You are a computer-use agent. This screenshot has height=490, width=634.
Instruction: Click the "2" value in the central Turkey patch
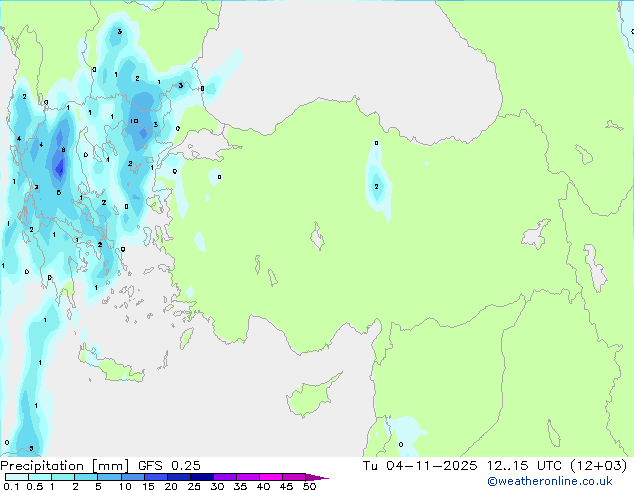(376, 186)
